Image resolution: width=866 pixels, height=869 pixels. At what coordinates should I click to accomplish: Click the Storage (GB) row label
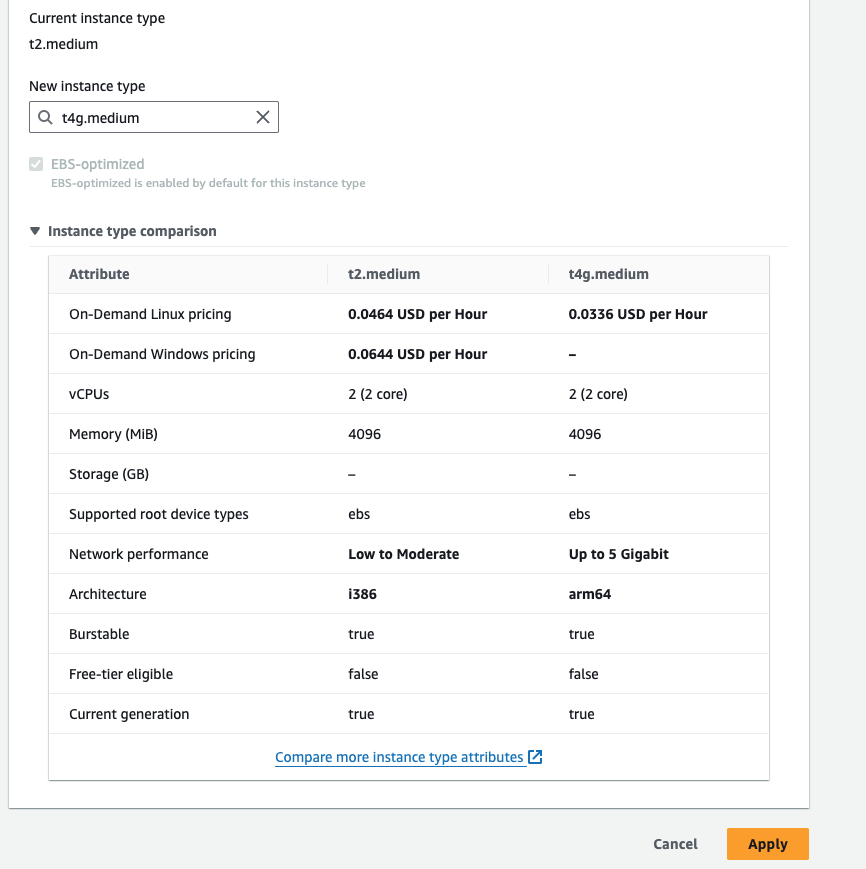click(x=109, y=474)
